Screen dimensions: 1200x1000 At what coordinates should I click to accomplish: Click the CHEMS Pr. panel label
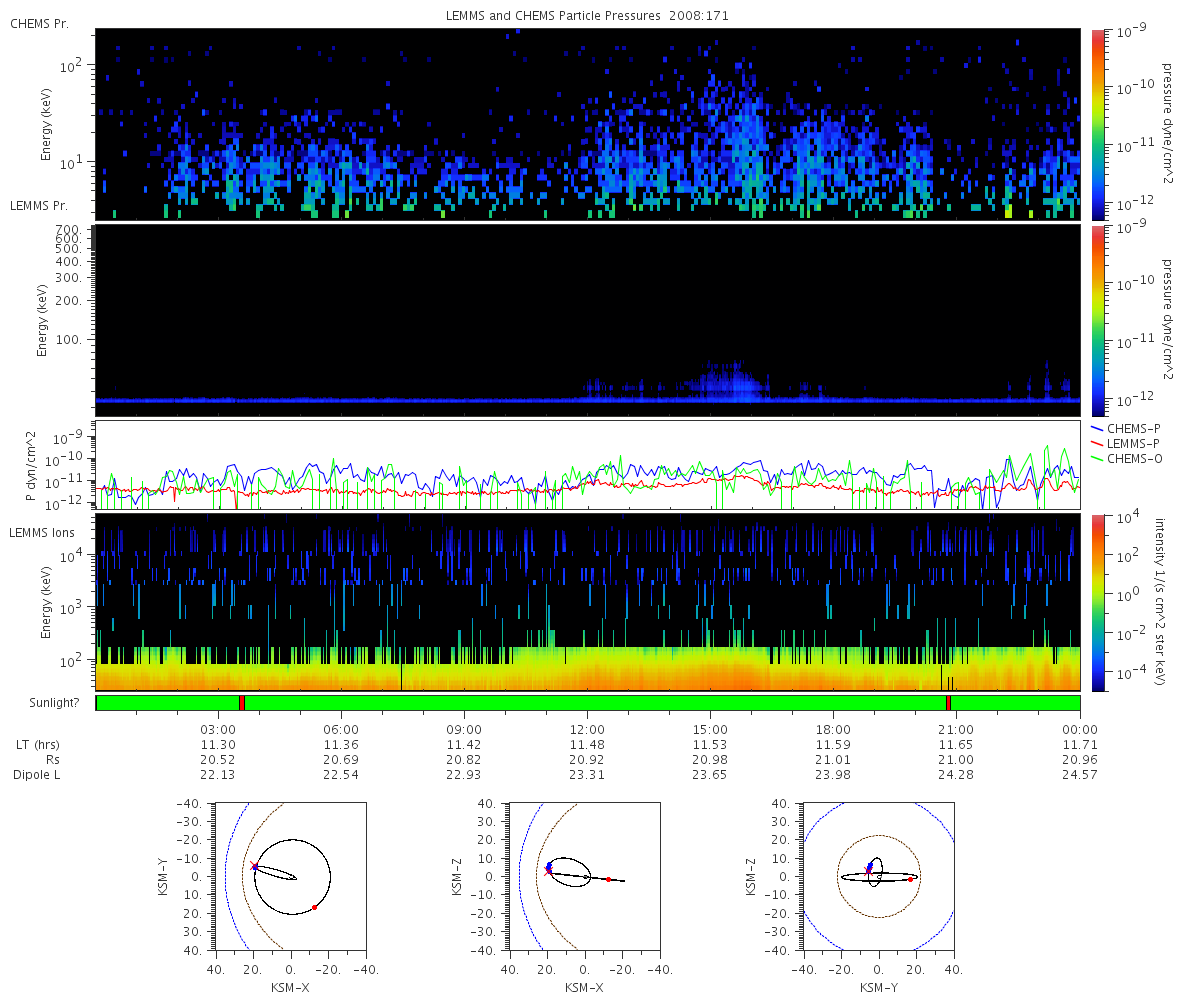pyautogui.click(x=39, y=23)
